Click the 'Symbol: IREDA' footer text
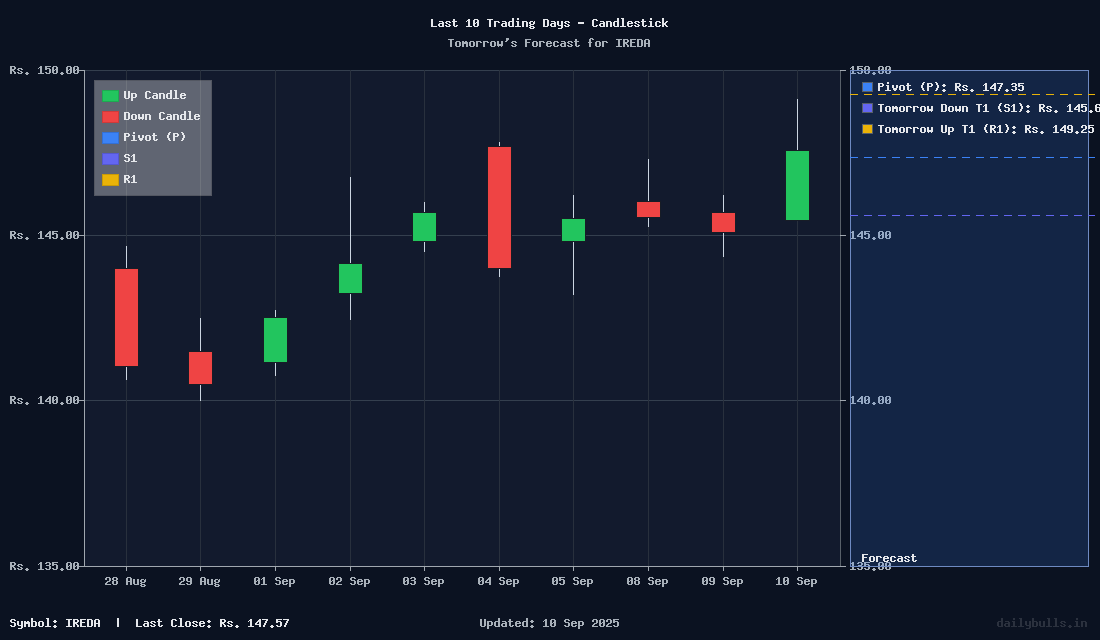Screen dimensions: 1100x640 coord(55,623)
